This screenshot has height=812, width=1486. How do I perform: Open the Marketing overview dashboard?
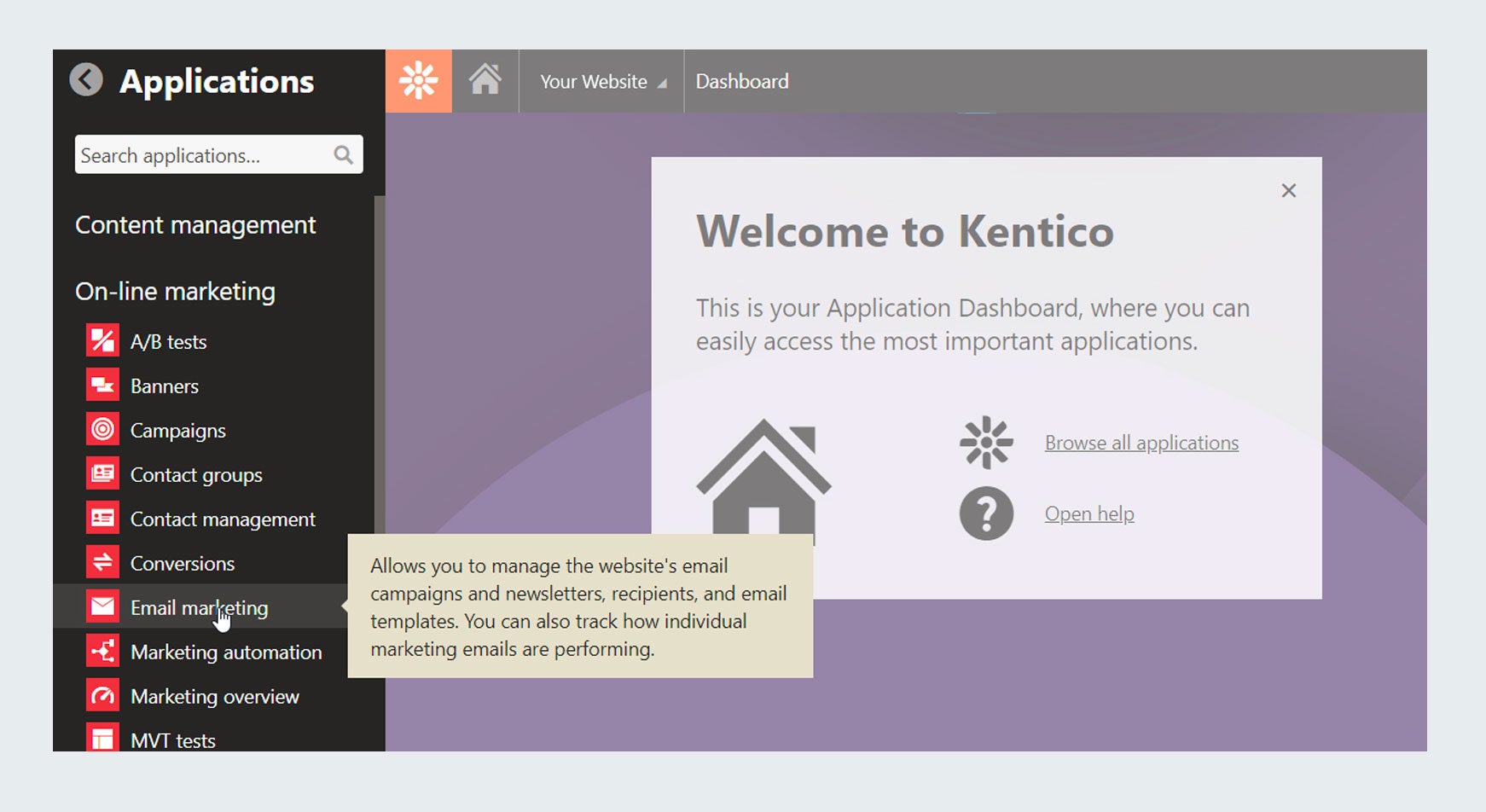coord(213,696)
